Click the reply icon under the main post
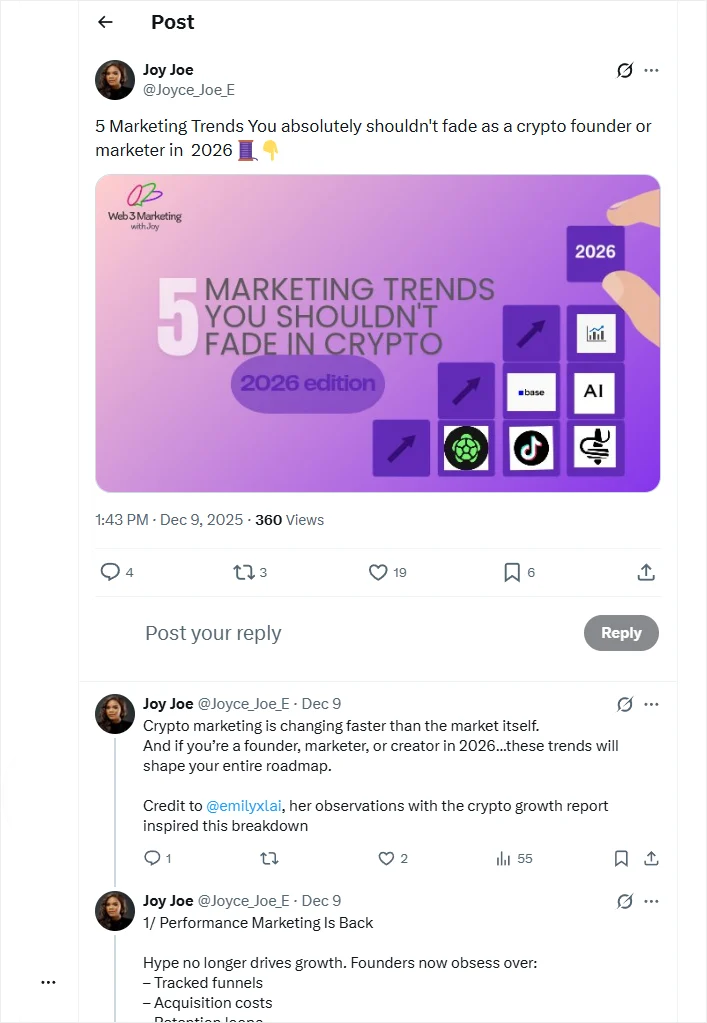 pyautogui.click(x=108, y=572)
